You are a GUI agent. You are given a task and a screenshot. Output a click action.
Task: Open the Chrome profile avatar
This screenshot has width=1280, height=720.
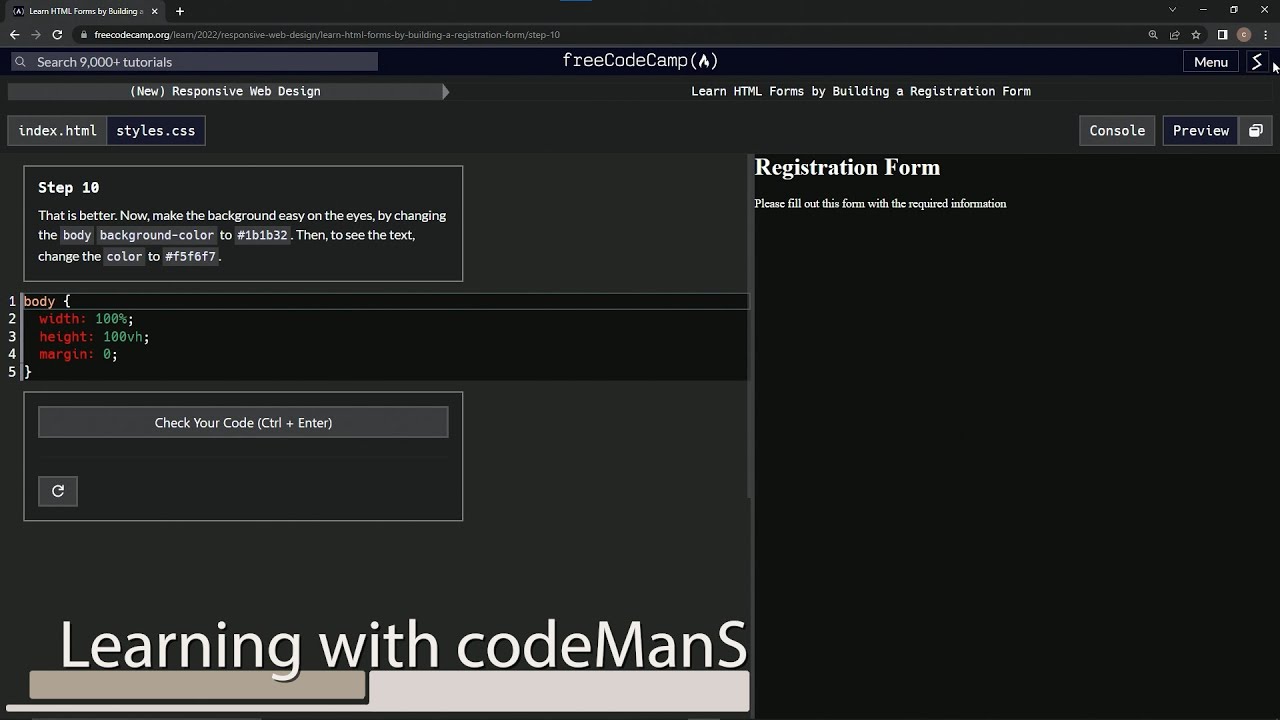(x=1244, y=34)
